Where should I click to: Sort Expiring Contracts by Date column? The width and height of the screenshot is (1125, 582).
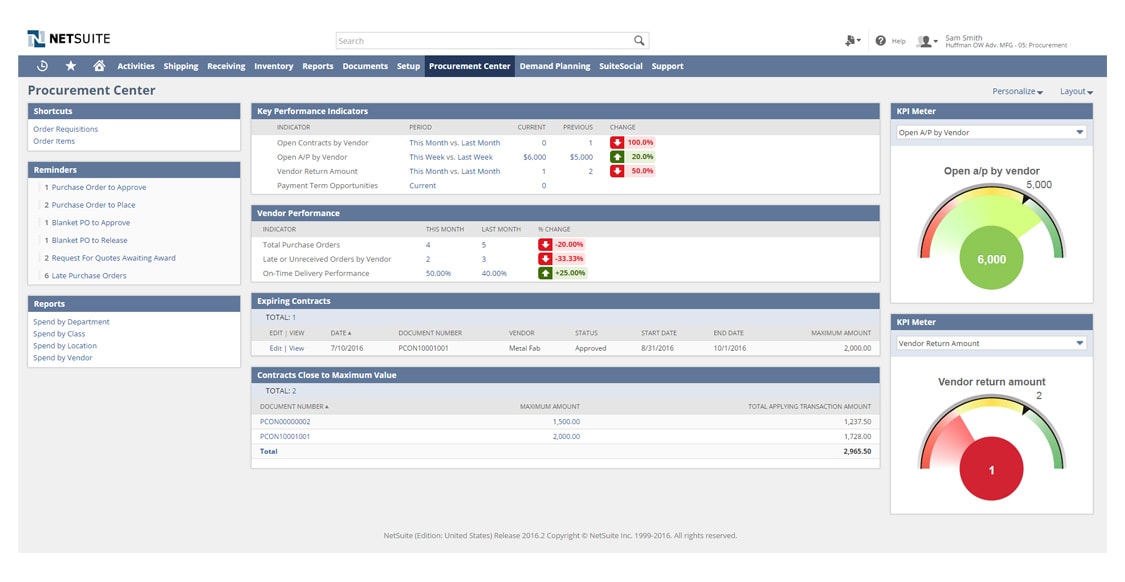[341, 333]
